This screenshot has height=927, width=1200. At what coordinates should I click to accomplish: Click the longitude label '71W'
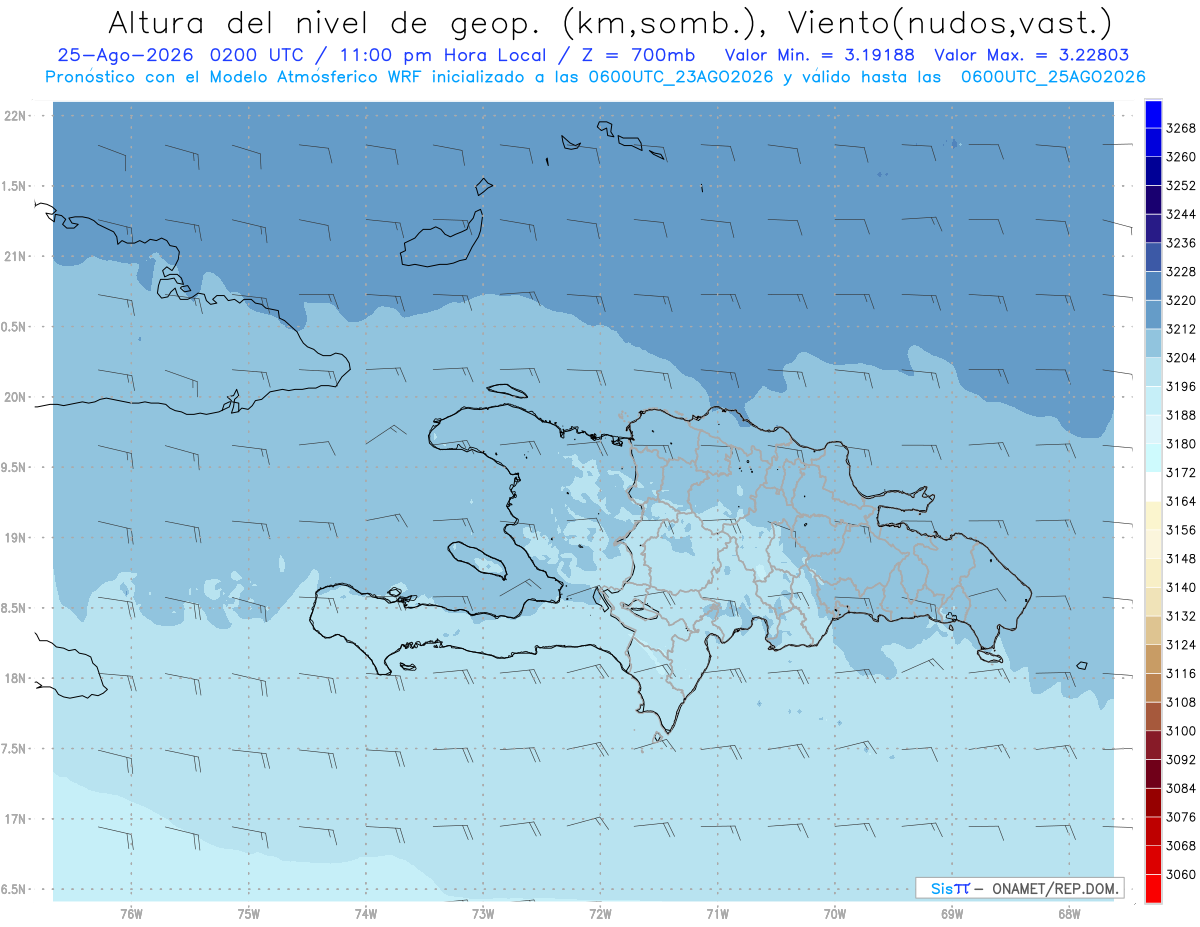[717, 913]
